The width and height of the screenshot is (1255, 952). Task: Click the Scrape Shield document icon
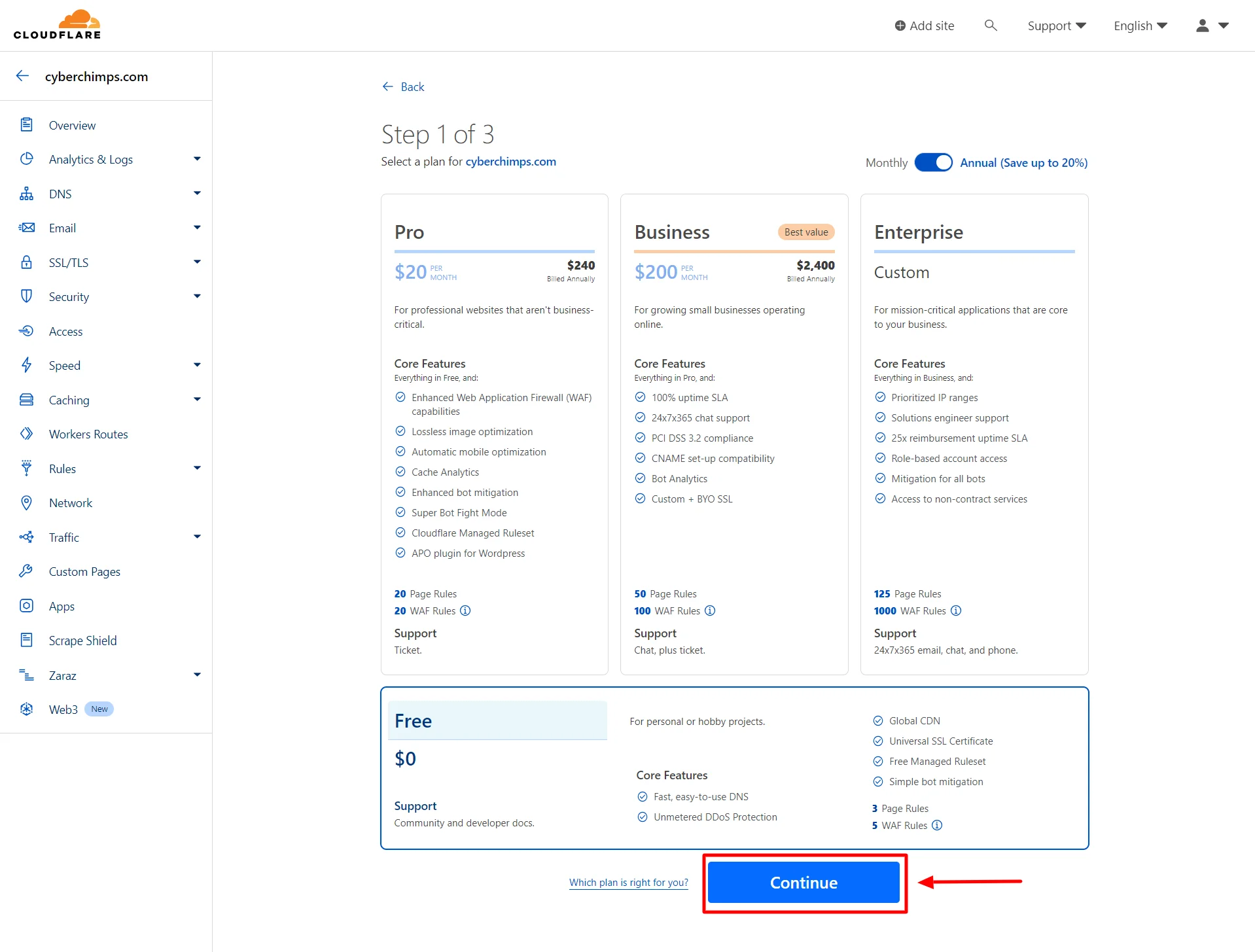click(x=26, y=640)
